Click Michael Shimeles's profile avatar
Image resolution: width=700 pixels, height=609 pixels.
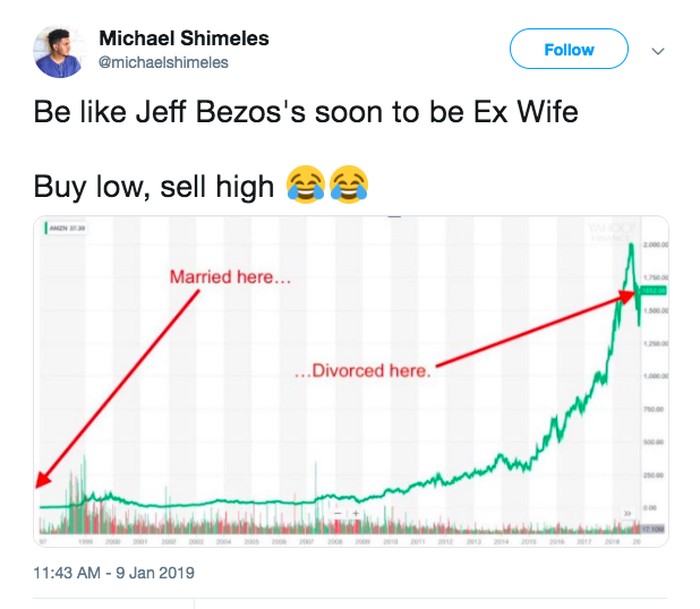tap(58, 52)
